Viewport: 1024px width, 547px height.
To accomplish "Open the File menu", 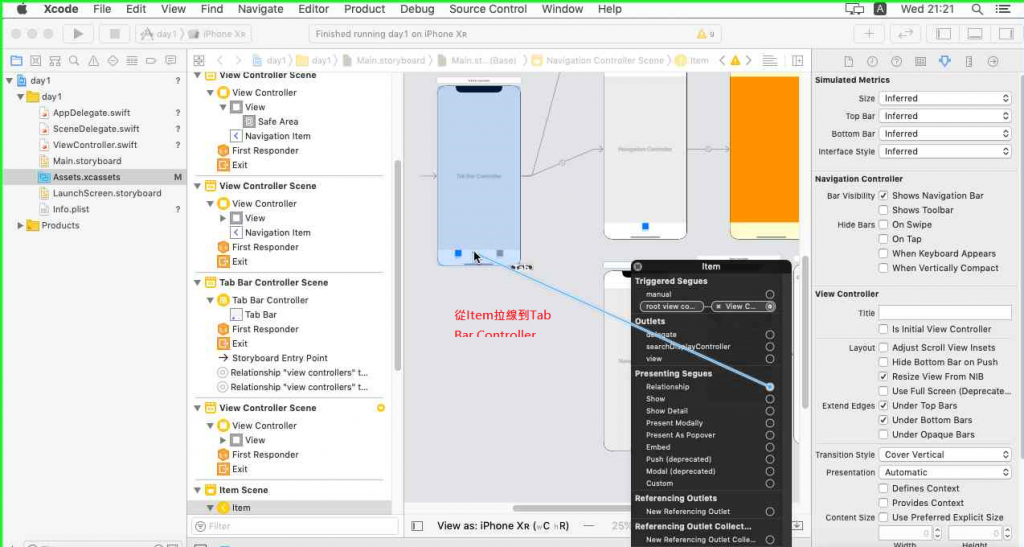I will point(102,9).
